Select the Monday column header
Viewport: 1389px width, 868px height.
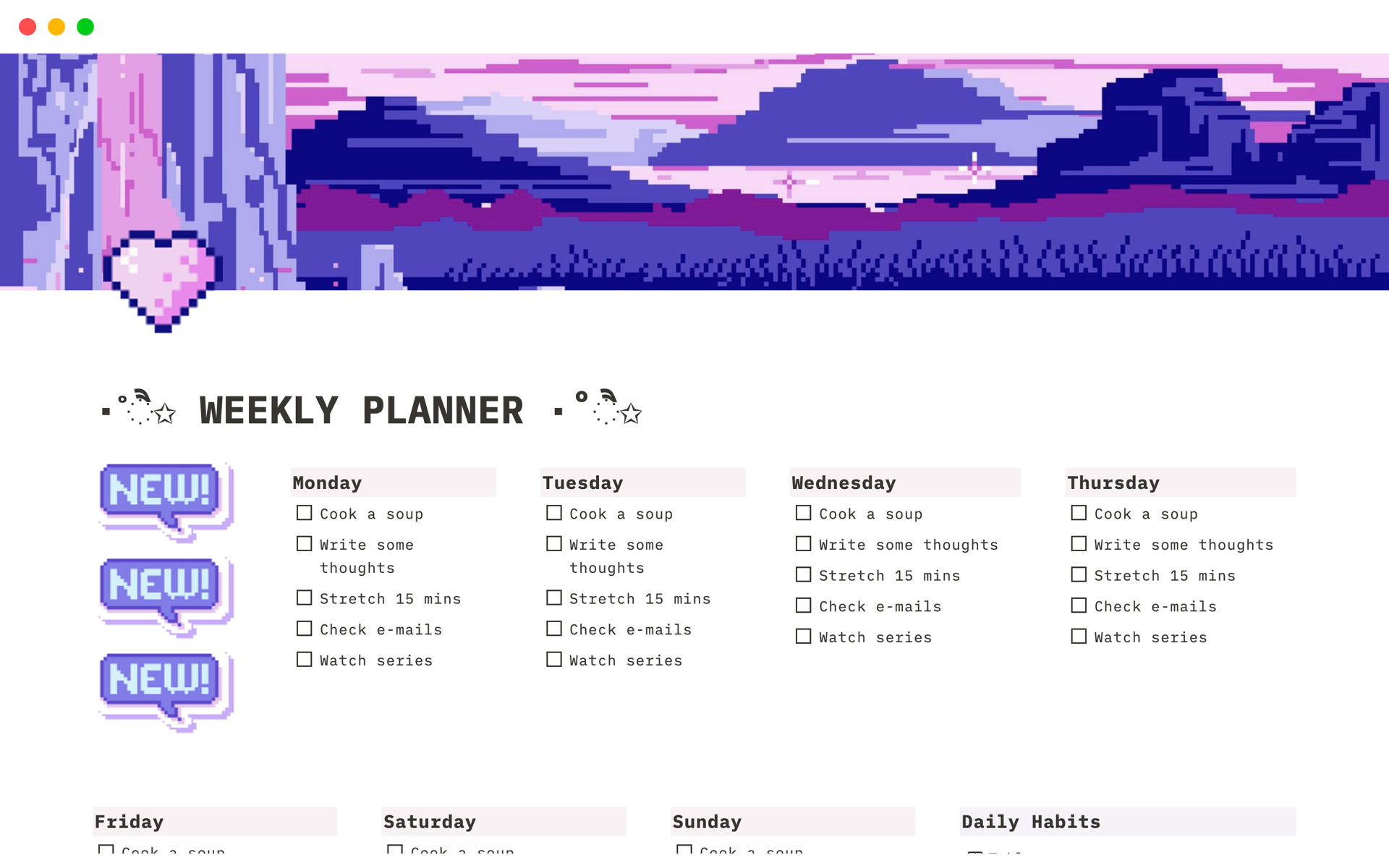click(326, 482)
